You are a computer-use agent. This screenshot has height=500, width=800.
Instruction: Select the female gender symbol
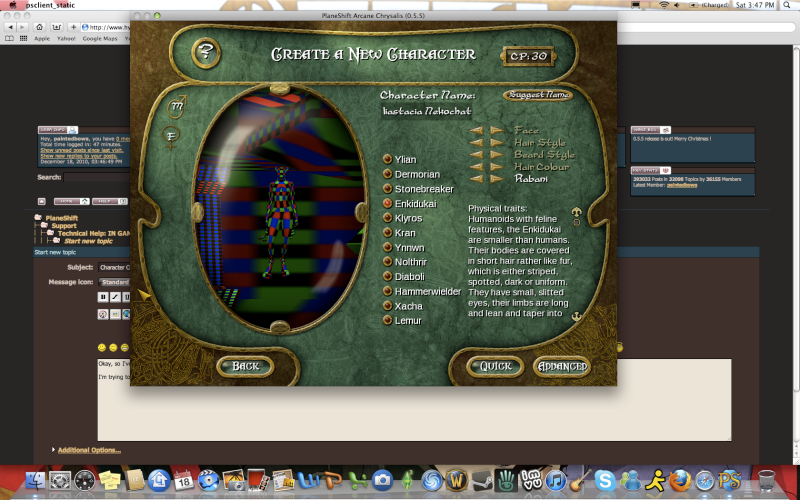pos(171,137)
